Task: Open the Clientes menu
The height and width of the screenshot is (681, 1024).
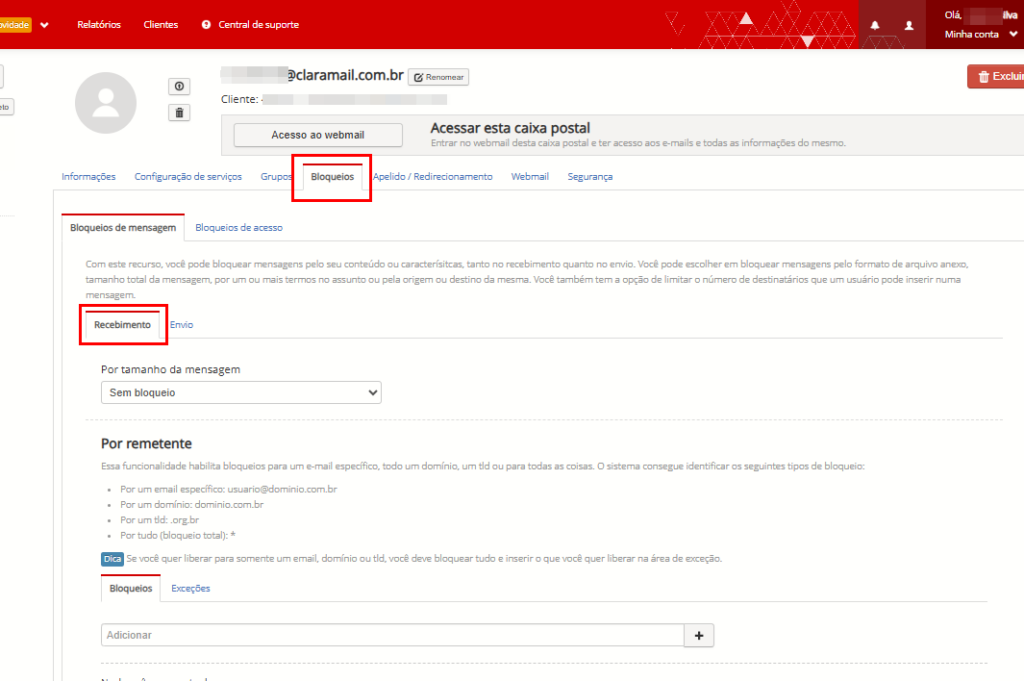Action: [161, 24]
